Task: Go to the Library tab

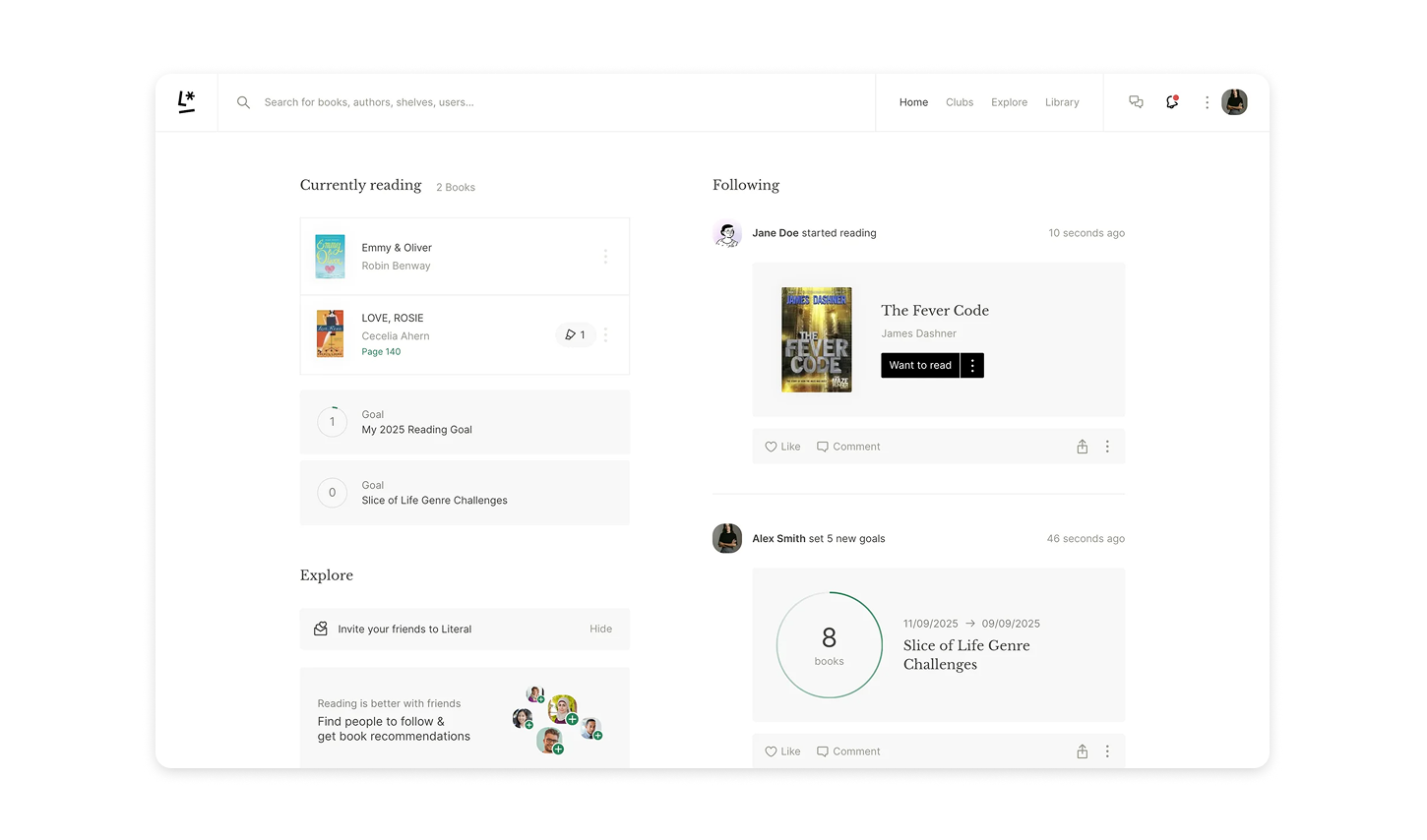Action: click(1062, 101)
